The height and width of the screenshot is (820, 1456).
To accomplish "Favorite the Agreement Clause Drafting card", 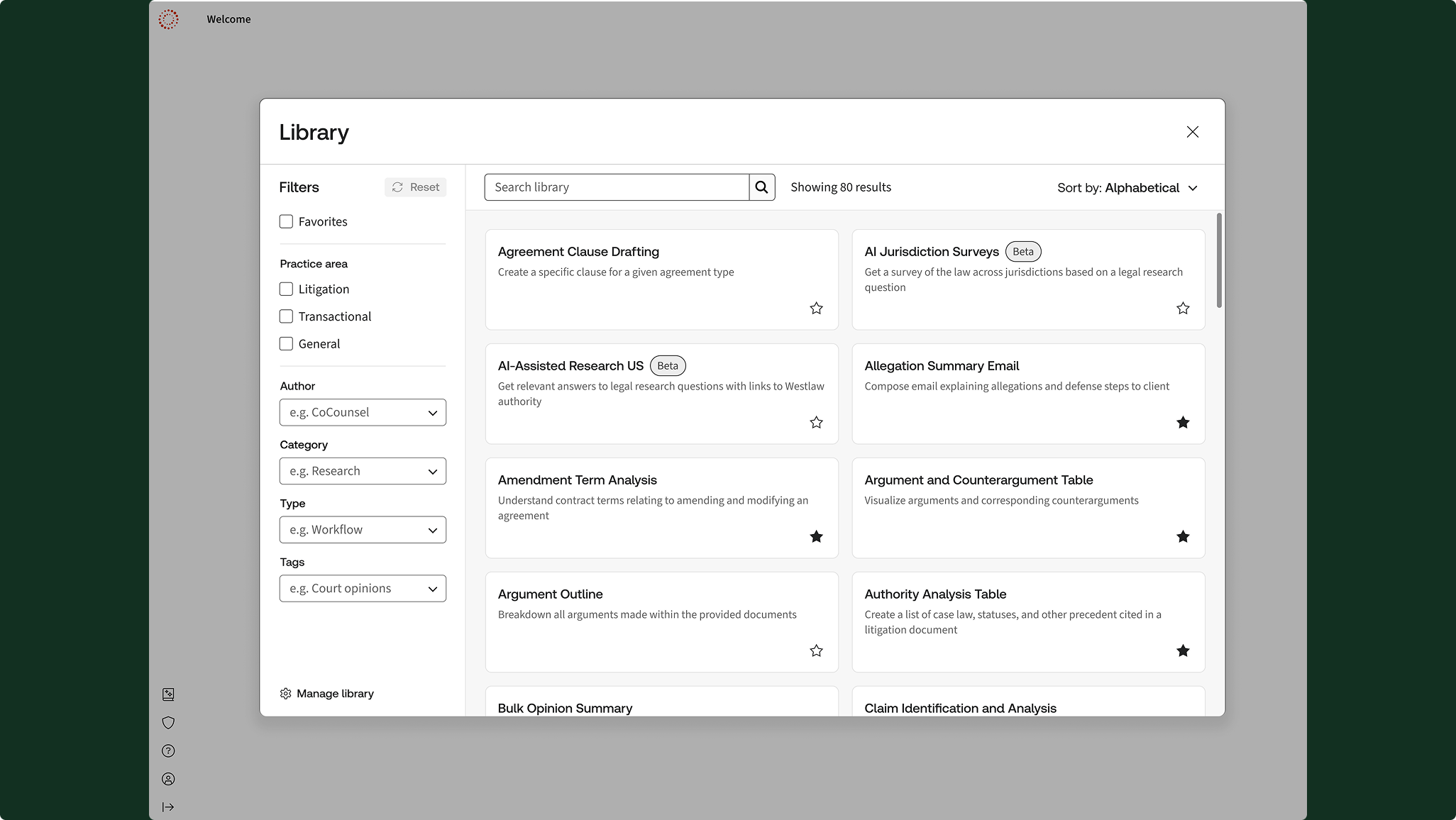I will [816, 309].
